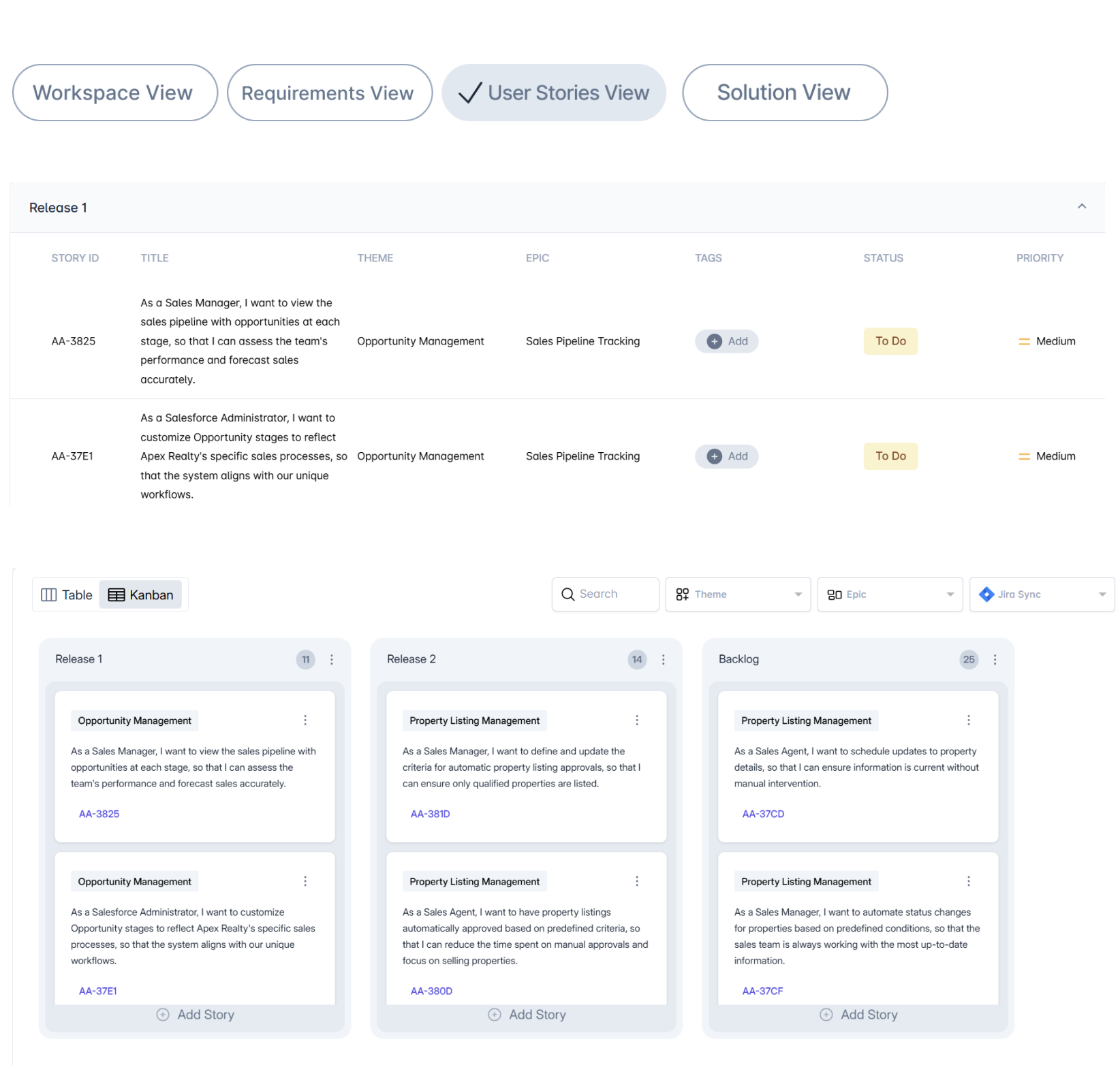The width and height of the screenshot is (1120, 1065).
Task: Click the Epic filter icon
Action: pos(835,594)
